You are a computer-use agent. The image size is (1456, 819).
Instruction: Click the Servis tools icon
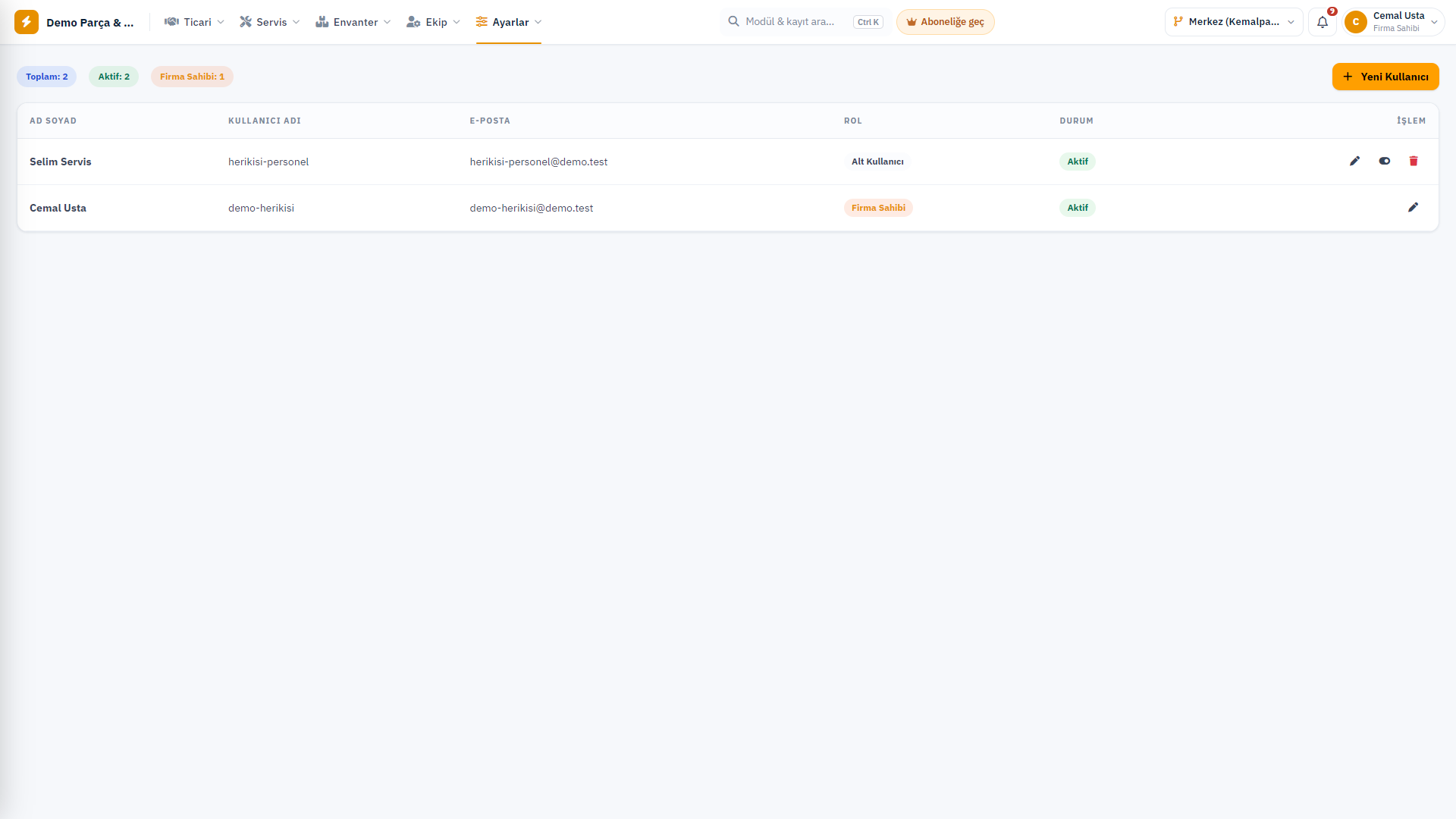246,22
